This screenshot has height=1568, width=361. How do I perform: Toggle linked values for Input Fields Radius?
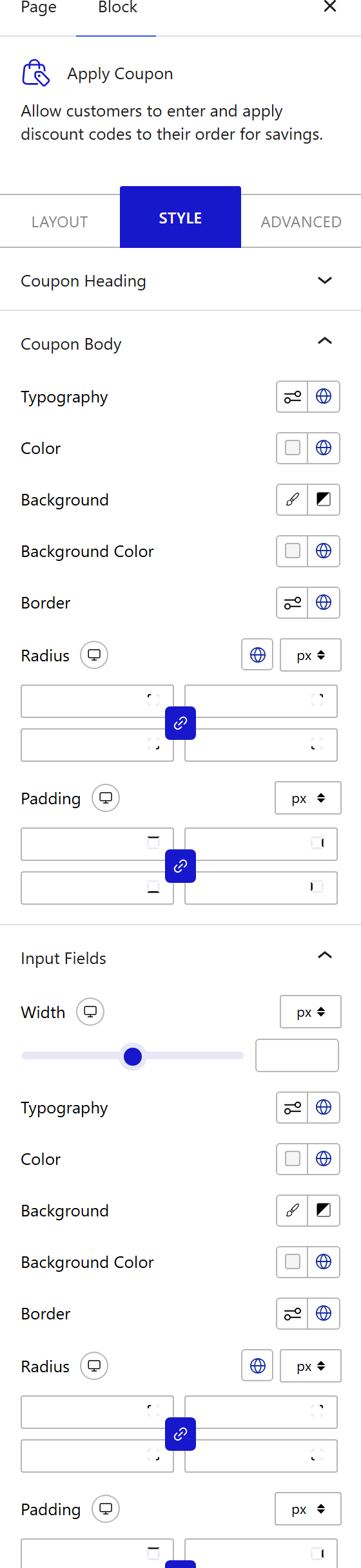[180, 1434]
